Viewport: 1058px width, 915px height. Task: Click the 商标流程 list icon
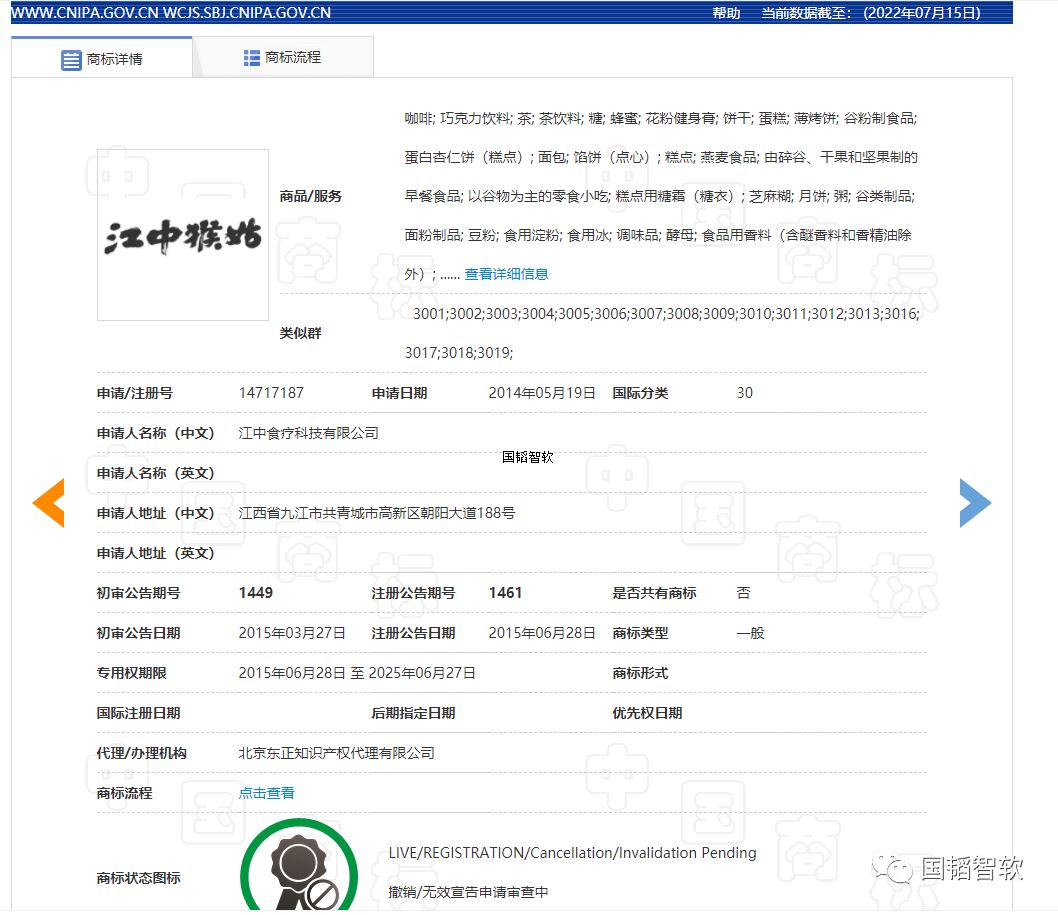point(252,58)
